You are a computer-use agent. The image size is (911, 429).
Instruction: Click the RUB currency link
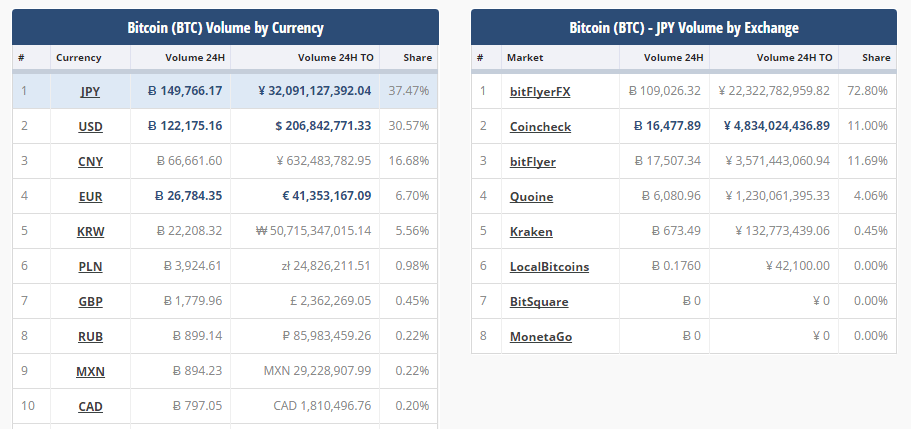[90, 337]
